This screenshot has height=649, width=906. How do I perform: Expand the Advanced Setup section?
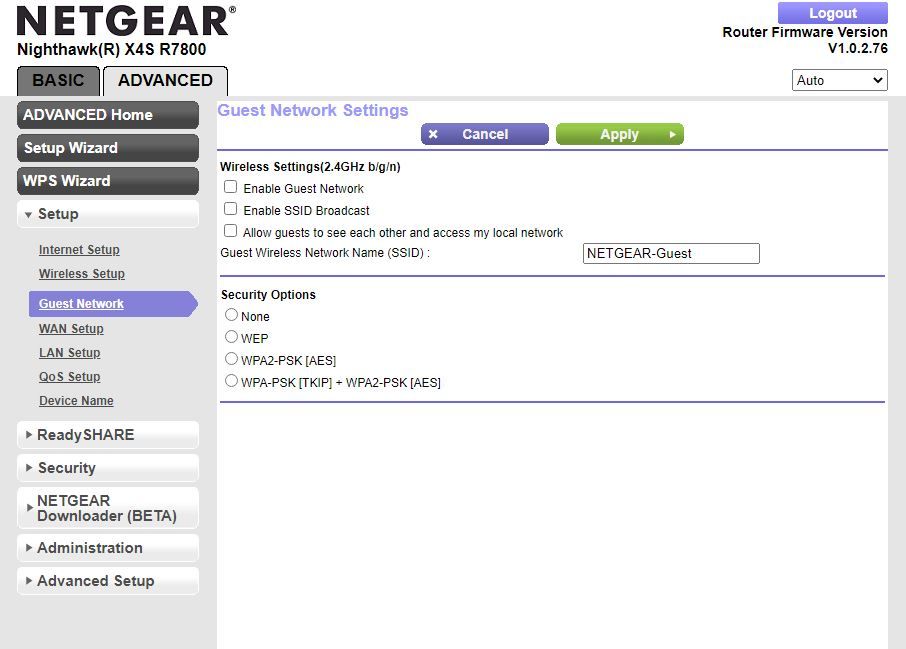pos(108,581)
